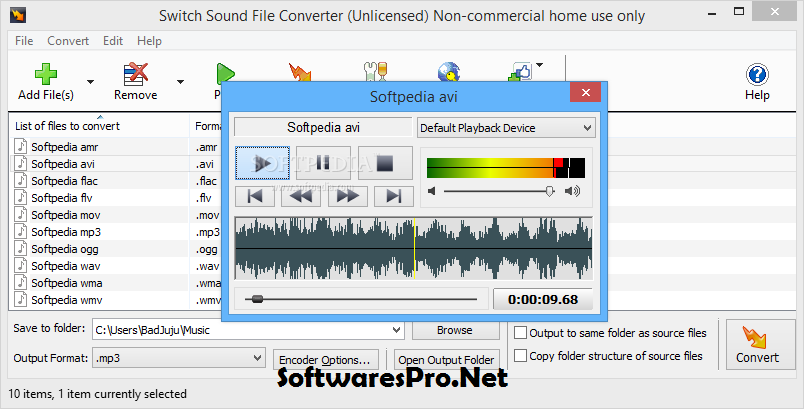
Task: Click the mute speaker icon by the volume slider
Action: pyautogui.click(x=432, y=191)
